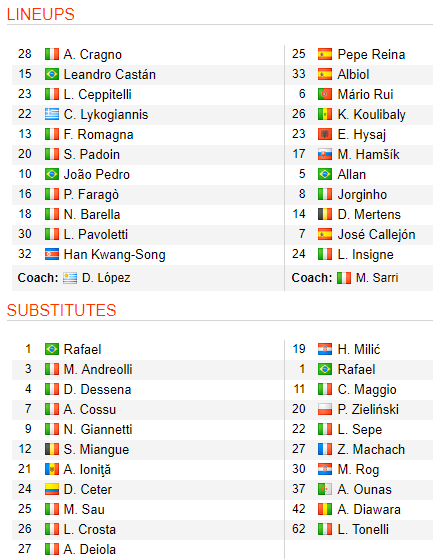Viewport: 433px width, 559px height.
Task: Open L. Insigne player page
Action: [x=365, y=255]
